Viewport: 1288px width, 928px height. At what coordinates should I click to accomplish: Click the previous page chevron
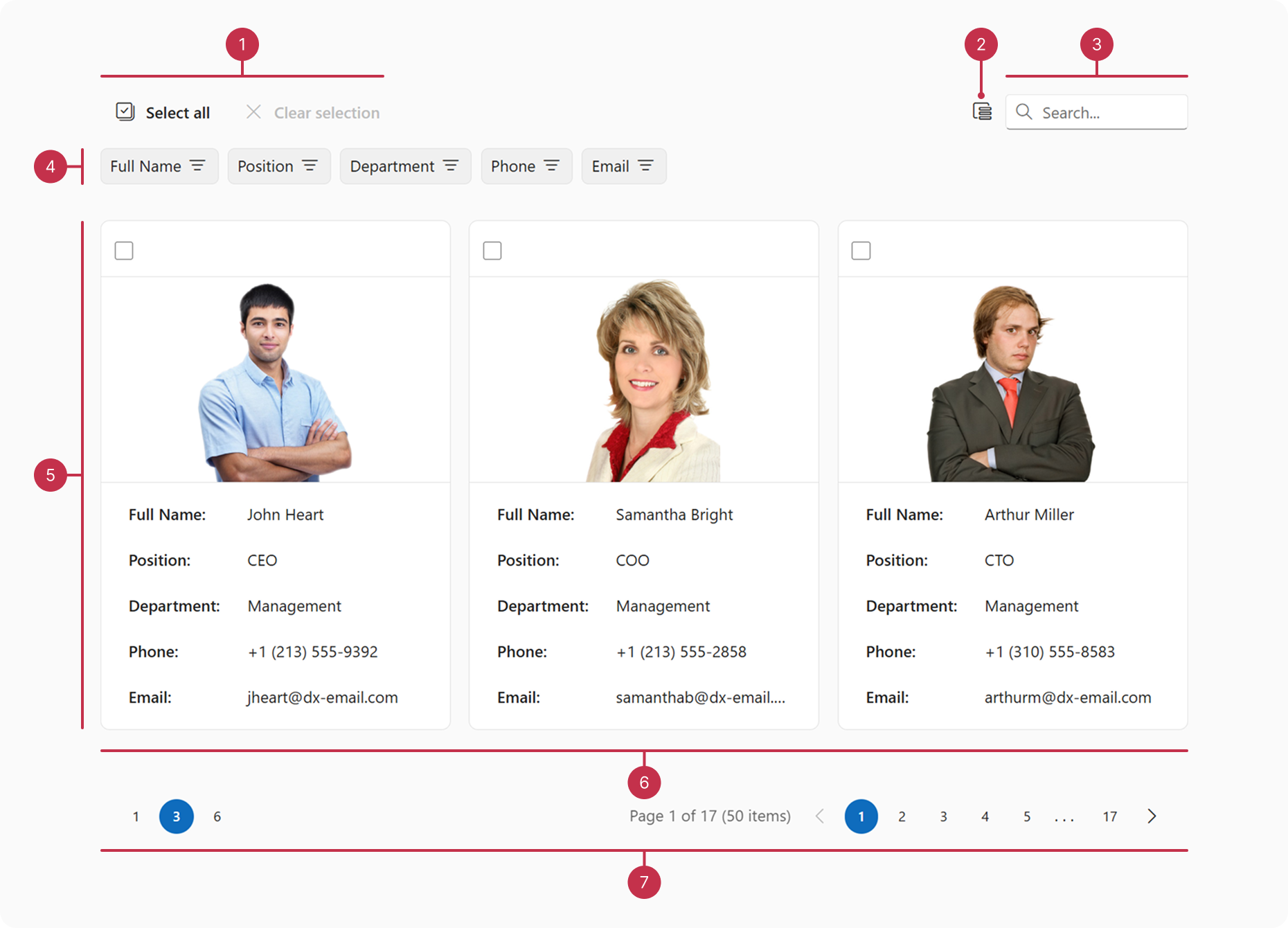[820, 816]
